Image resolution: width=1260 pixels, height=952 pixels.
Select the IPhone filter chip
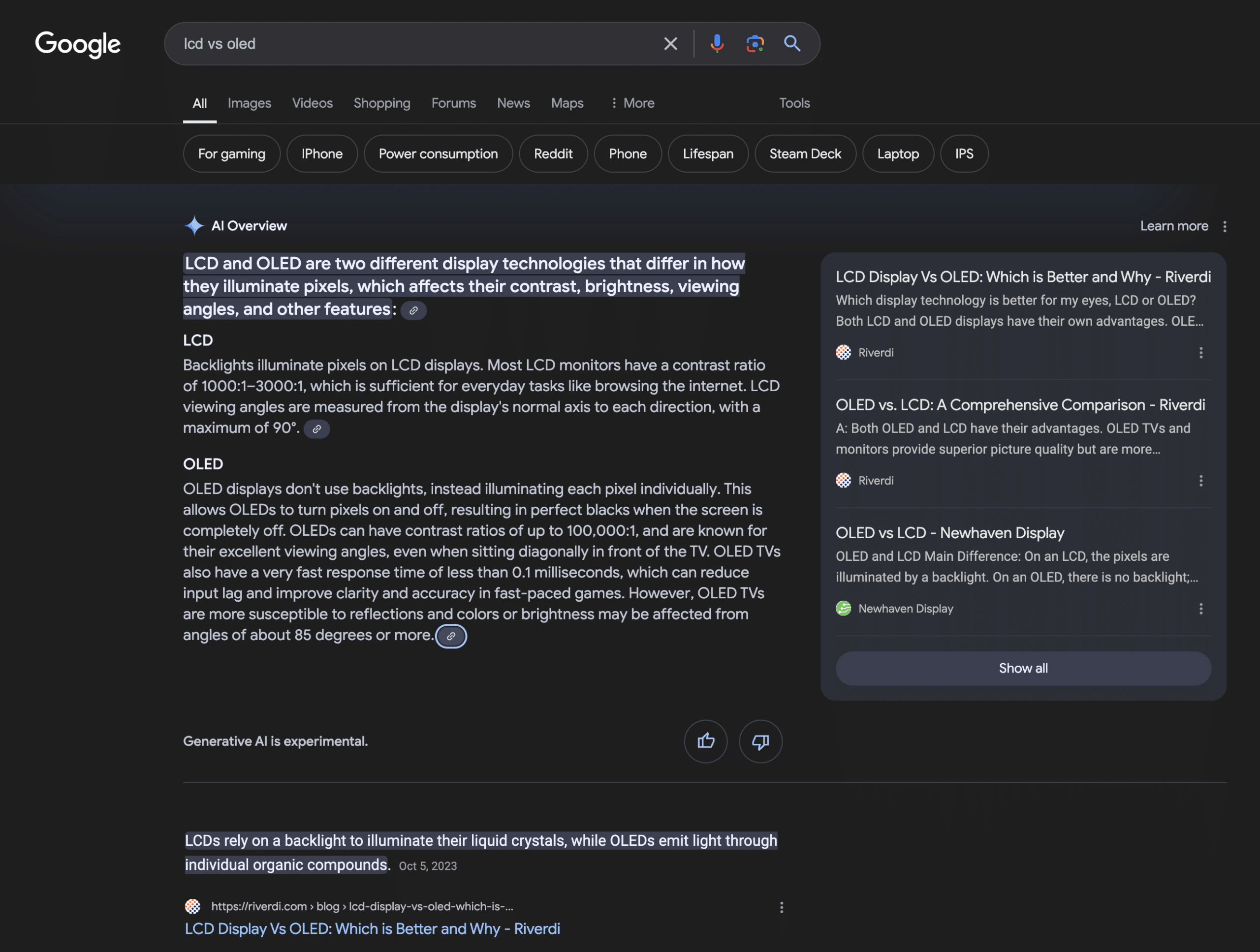point(322,154)
